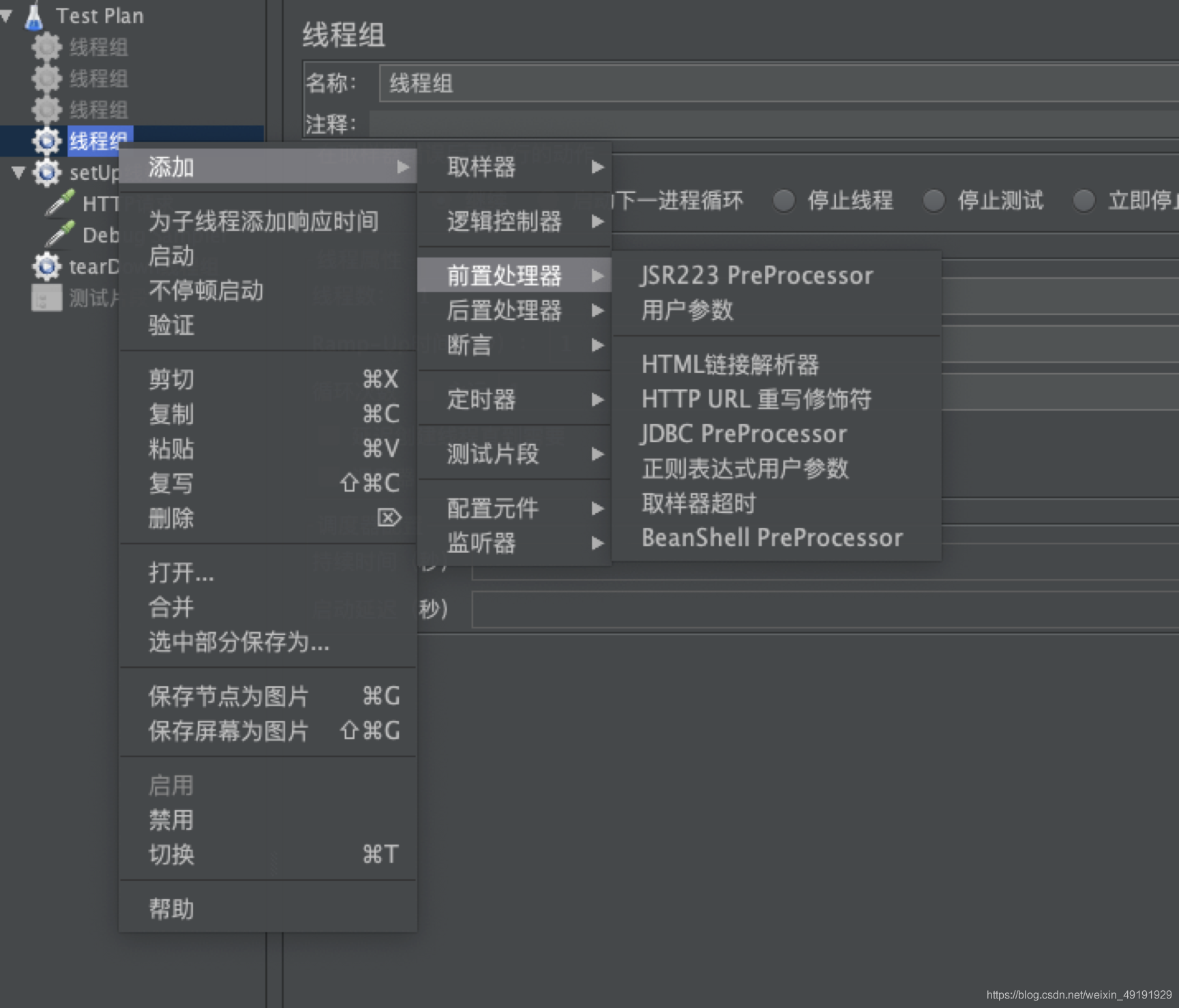1179x1008 pixels.
Task: Add the 用户参数 preprocessor
Action: pos(777,310)
